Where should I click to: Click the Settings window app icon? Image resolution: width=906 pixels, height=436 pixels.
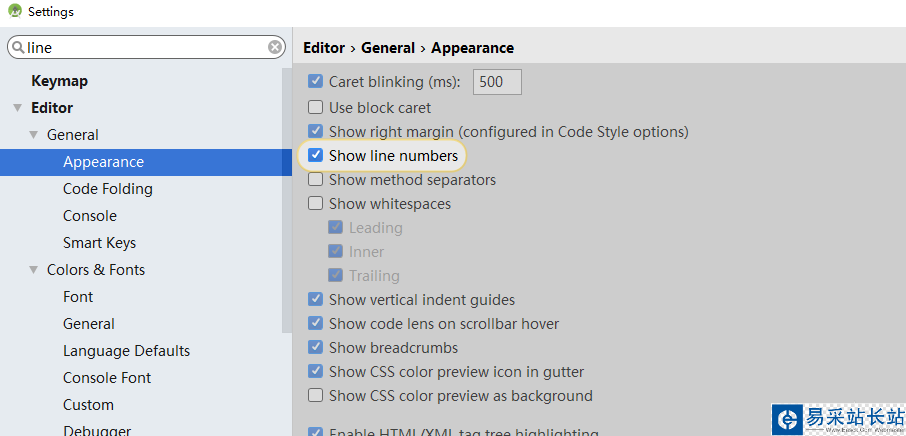pyautogui.click(x=14, y=12)
